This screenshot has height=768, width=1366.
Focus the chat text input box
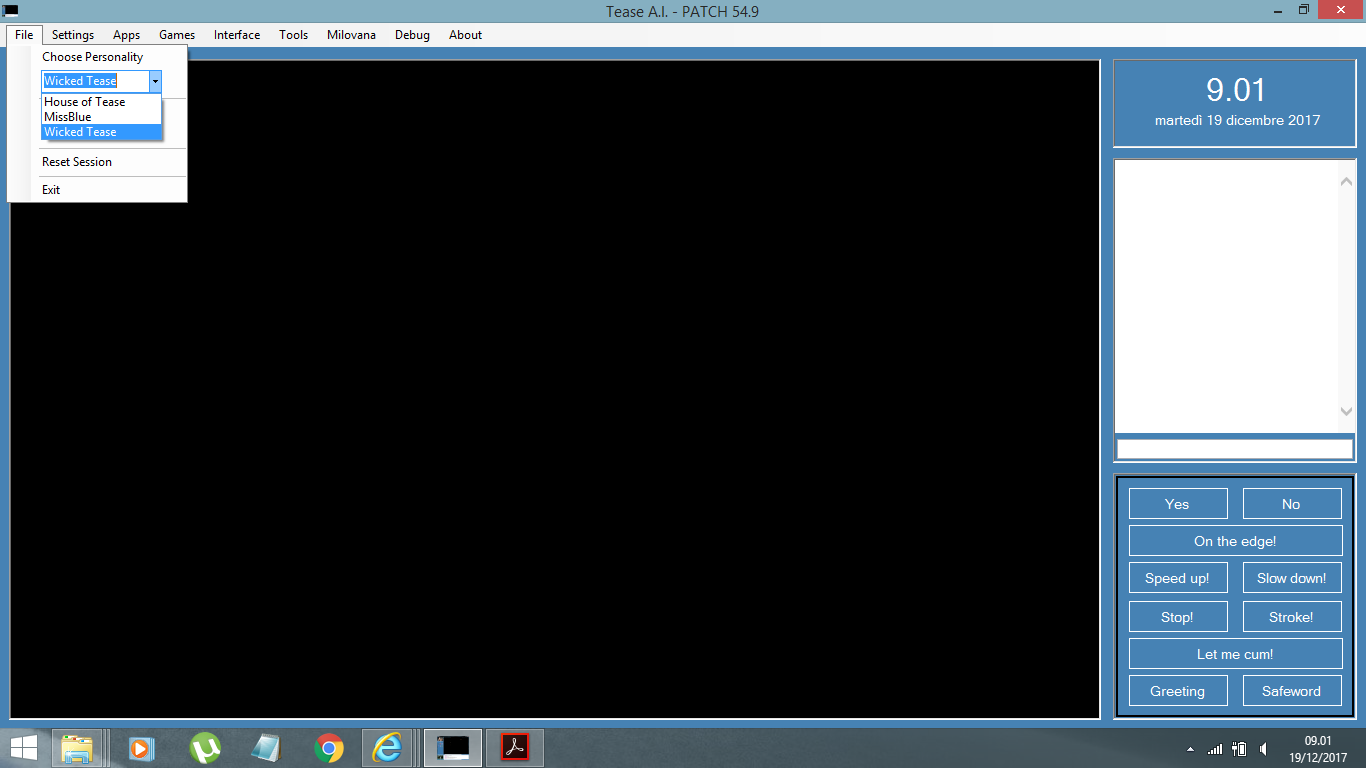[x=1235, y=449]
